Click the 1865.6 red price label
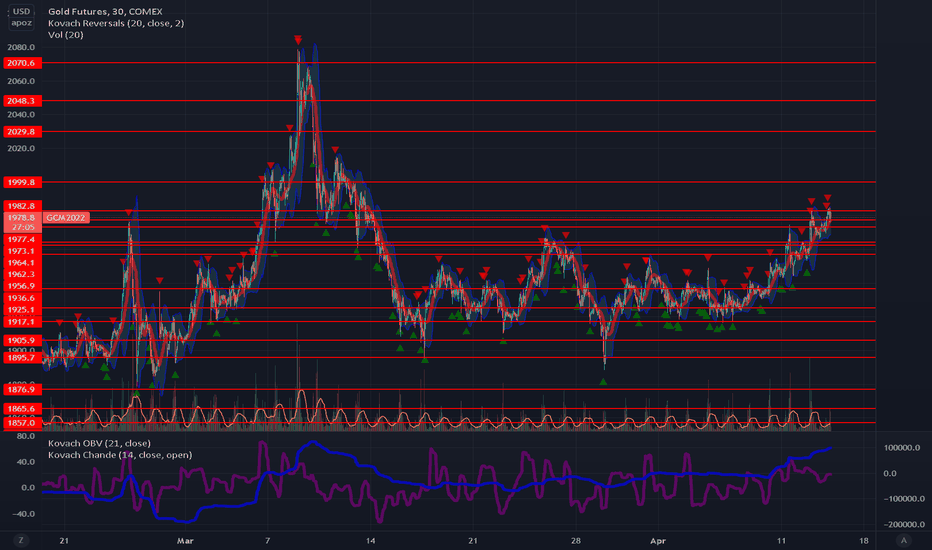 [x=21, y=408]
